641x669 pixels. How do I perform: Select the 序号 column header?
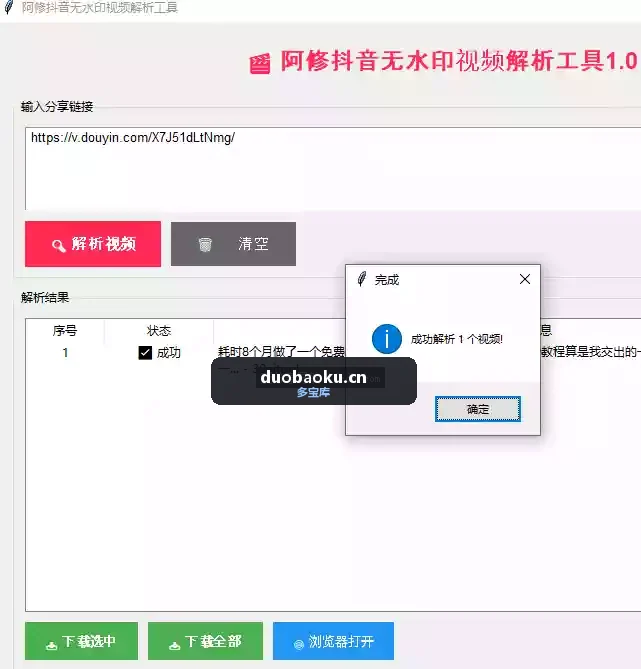pyautogui.click(x=65, y=331)
